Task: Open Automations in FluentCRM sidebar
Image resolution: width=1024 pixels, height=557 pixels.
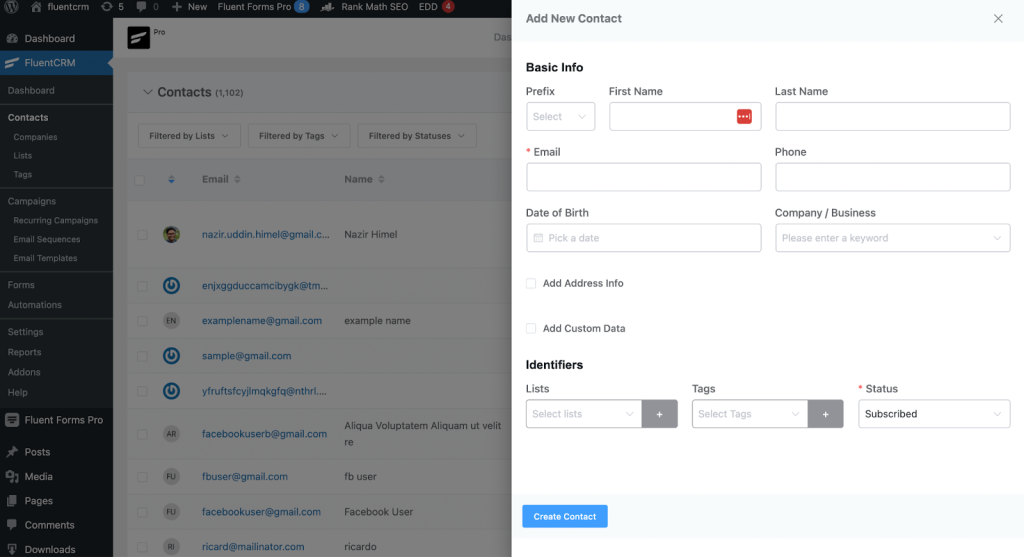Action: point(35,305)
